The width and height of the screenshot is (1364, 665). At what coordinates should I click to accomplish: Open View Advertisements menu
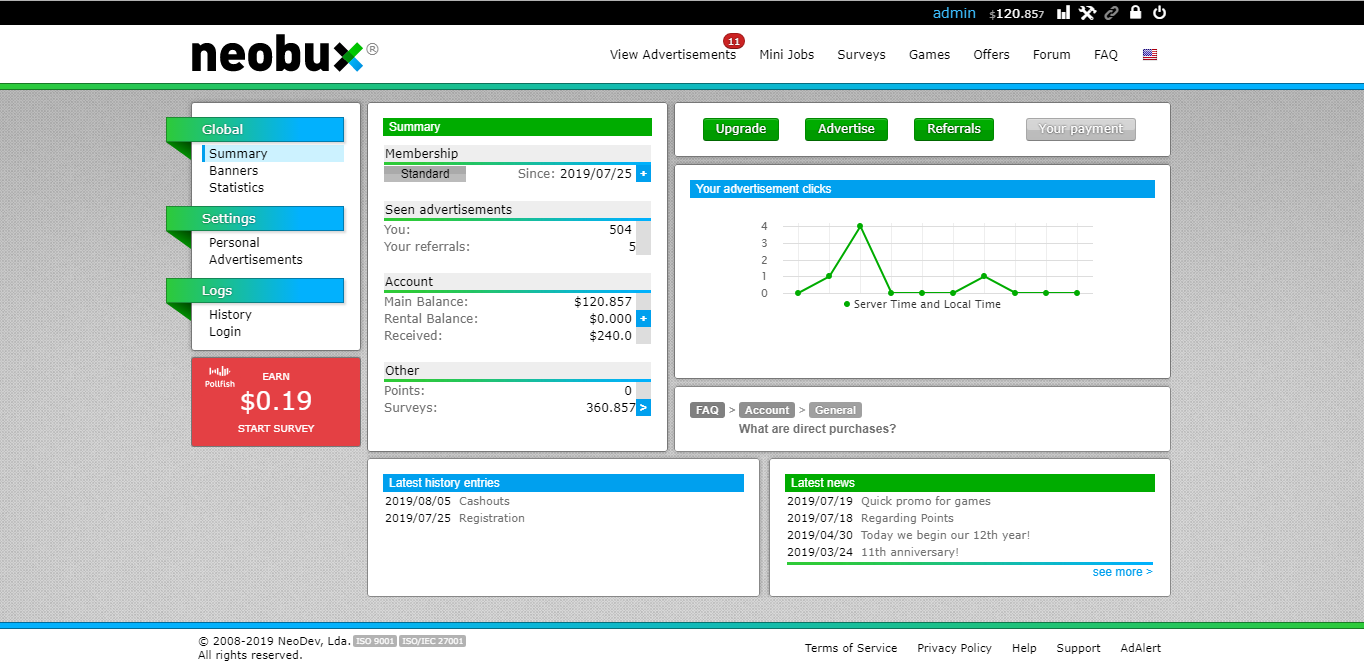673,55
